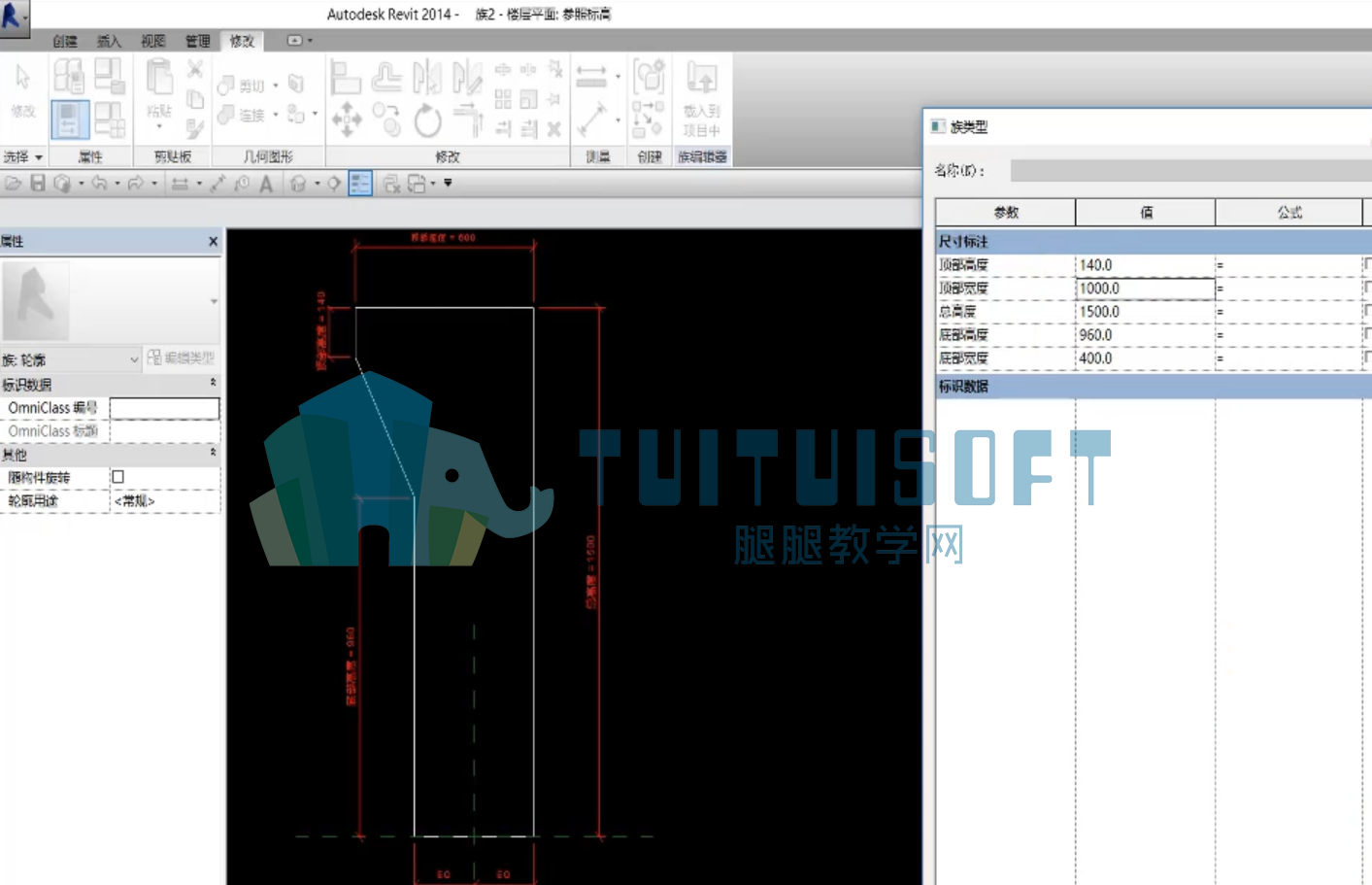Open the 插入 ribbon tab
The height and width of the screenshot is (885, 1372).
click(109, 41)
